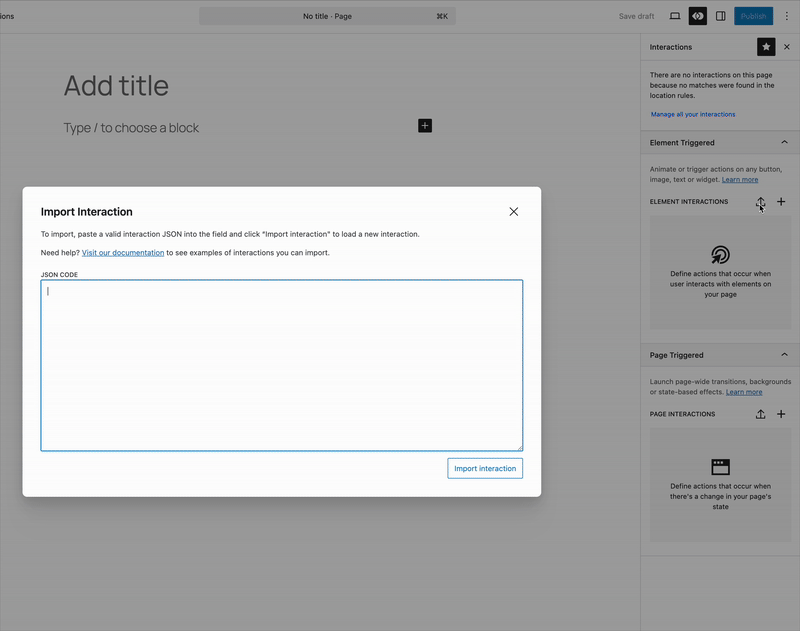Viewport: 800px width, 631px height.
Task: Click the page interactions window icon placeholder
Action: (720, 467)
